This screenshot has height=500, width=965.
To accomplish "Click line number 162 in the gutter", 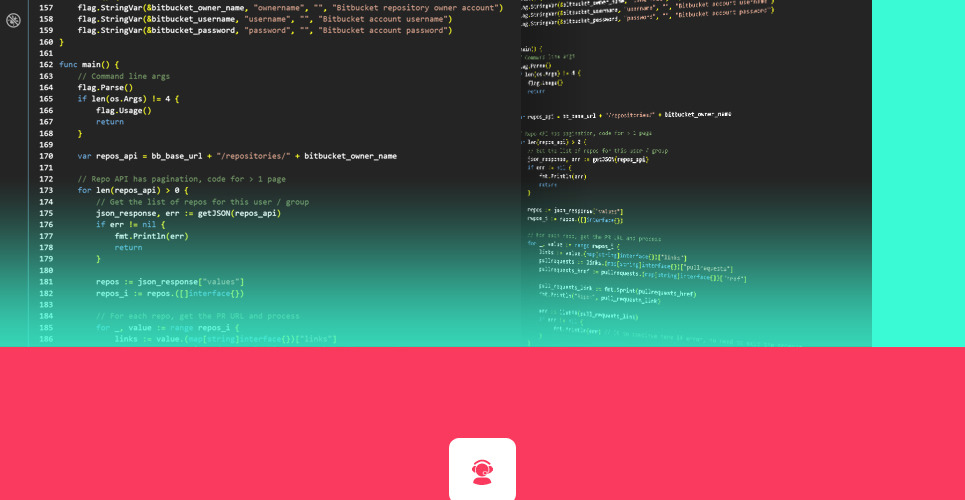I will [46, 64].
